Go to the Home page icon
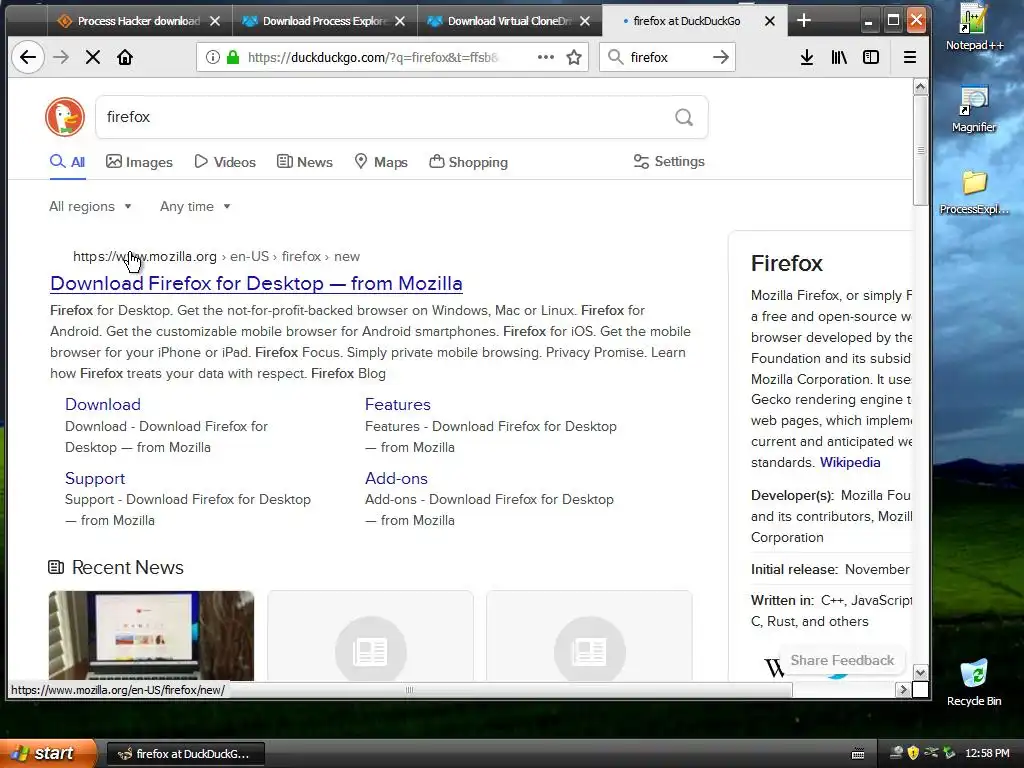The width and height of the screenshot is (1024, 768). click(x=125, y=57)
